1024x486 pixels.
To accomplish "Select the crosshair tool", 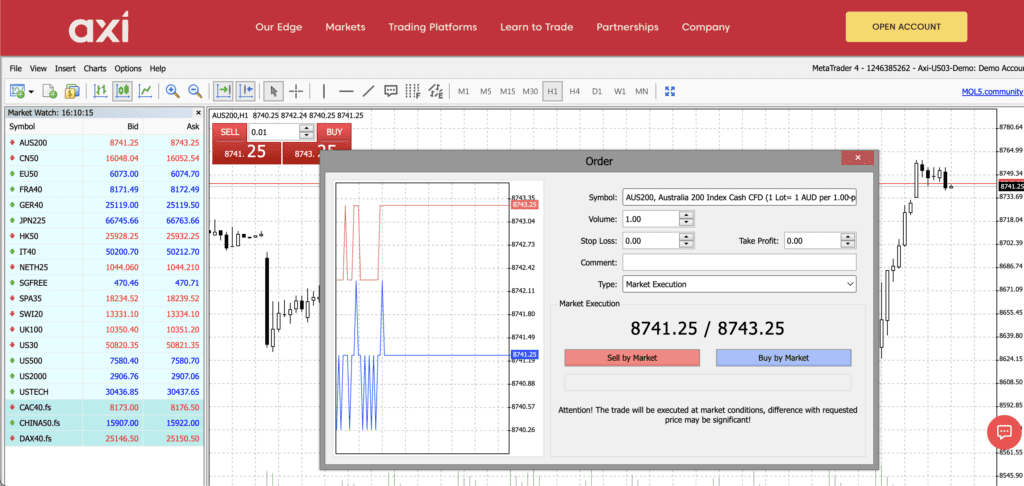I will point(296,91).
